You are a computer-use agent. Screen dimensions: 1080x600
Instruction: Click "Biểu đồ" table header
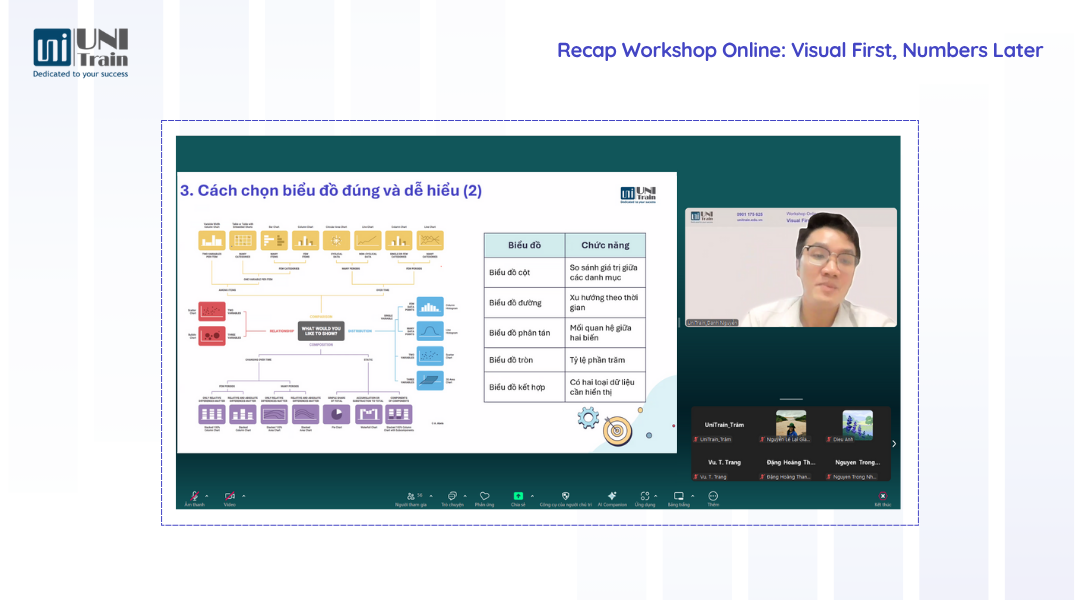(x=524, y=245)
